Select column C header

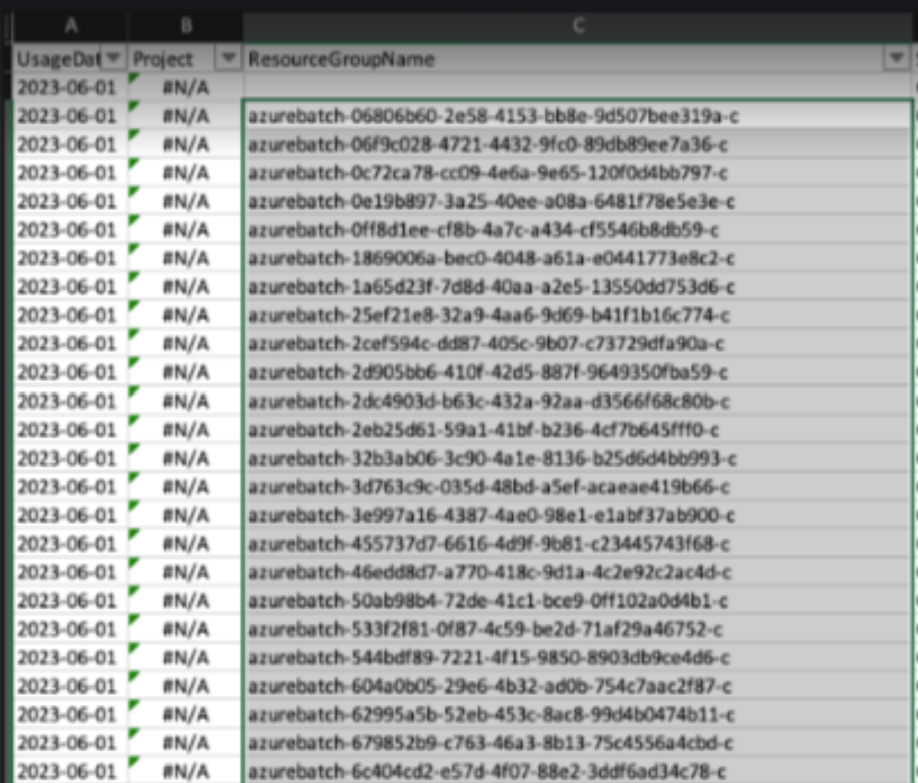[578, 26]
